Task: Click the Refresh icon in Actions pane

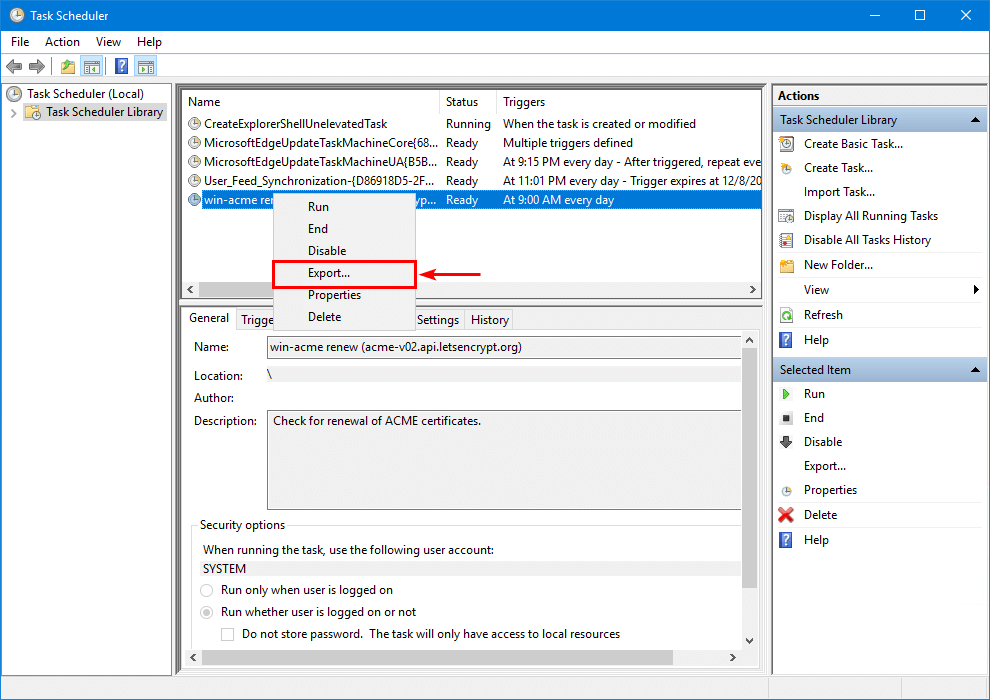Action: click(786, 315)
